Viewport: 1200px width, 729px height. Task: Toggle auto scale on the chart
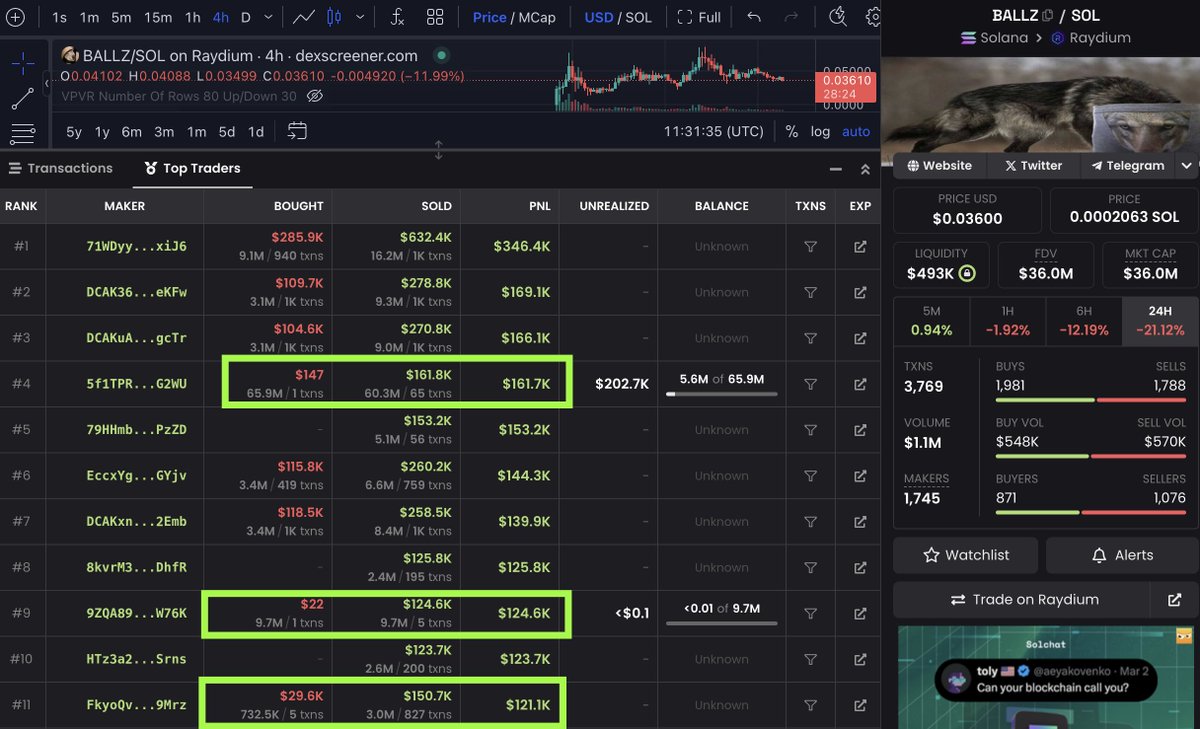(856, 131)
